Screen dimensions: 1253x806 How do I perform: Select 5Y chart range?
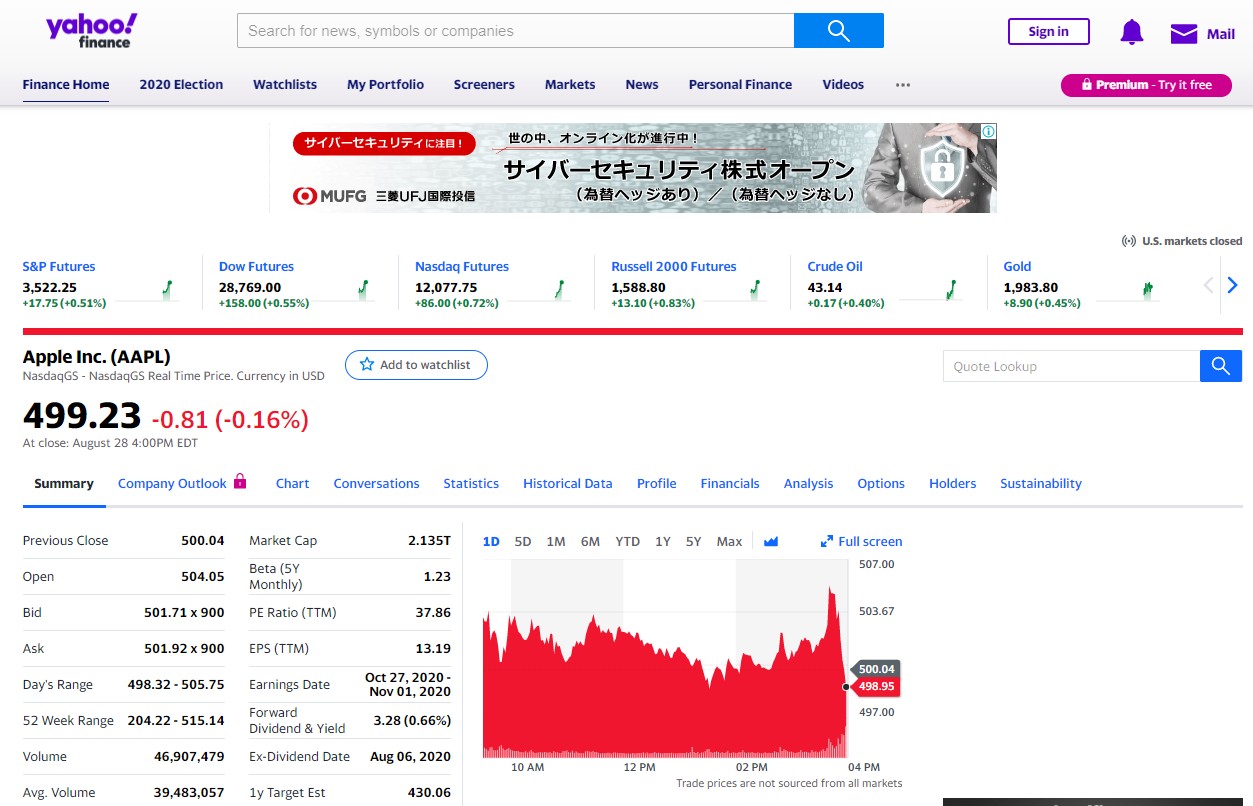coord(694,542)
